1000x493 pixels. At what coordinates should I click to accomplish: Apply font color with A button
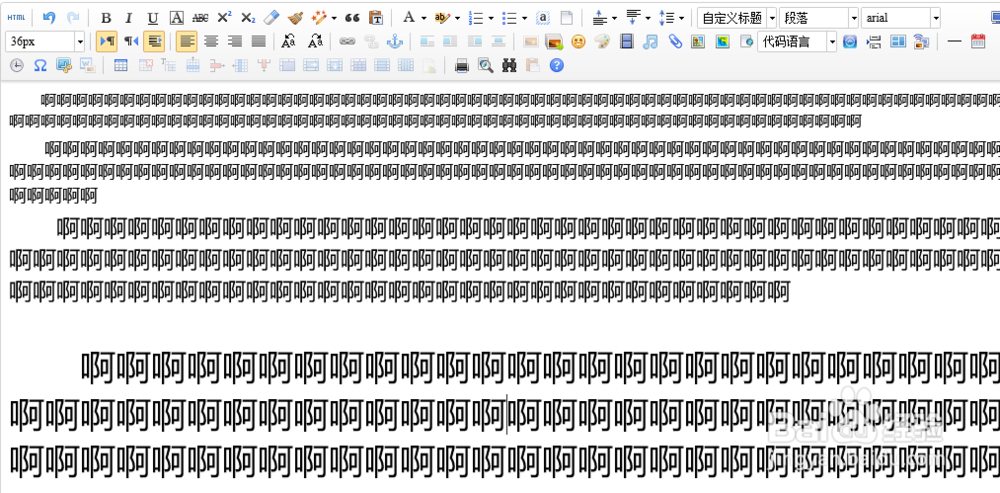tap(409, 18)
